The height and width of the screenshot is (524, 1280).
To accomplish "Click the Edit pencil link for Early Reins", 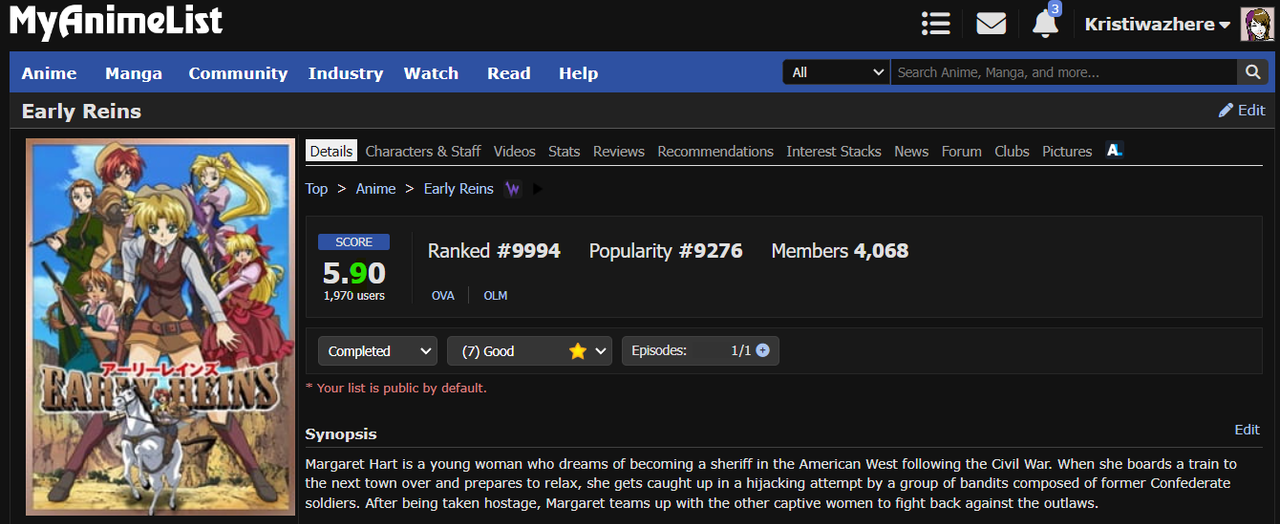I will coord(1242,110).
